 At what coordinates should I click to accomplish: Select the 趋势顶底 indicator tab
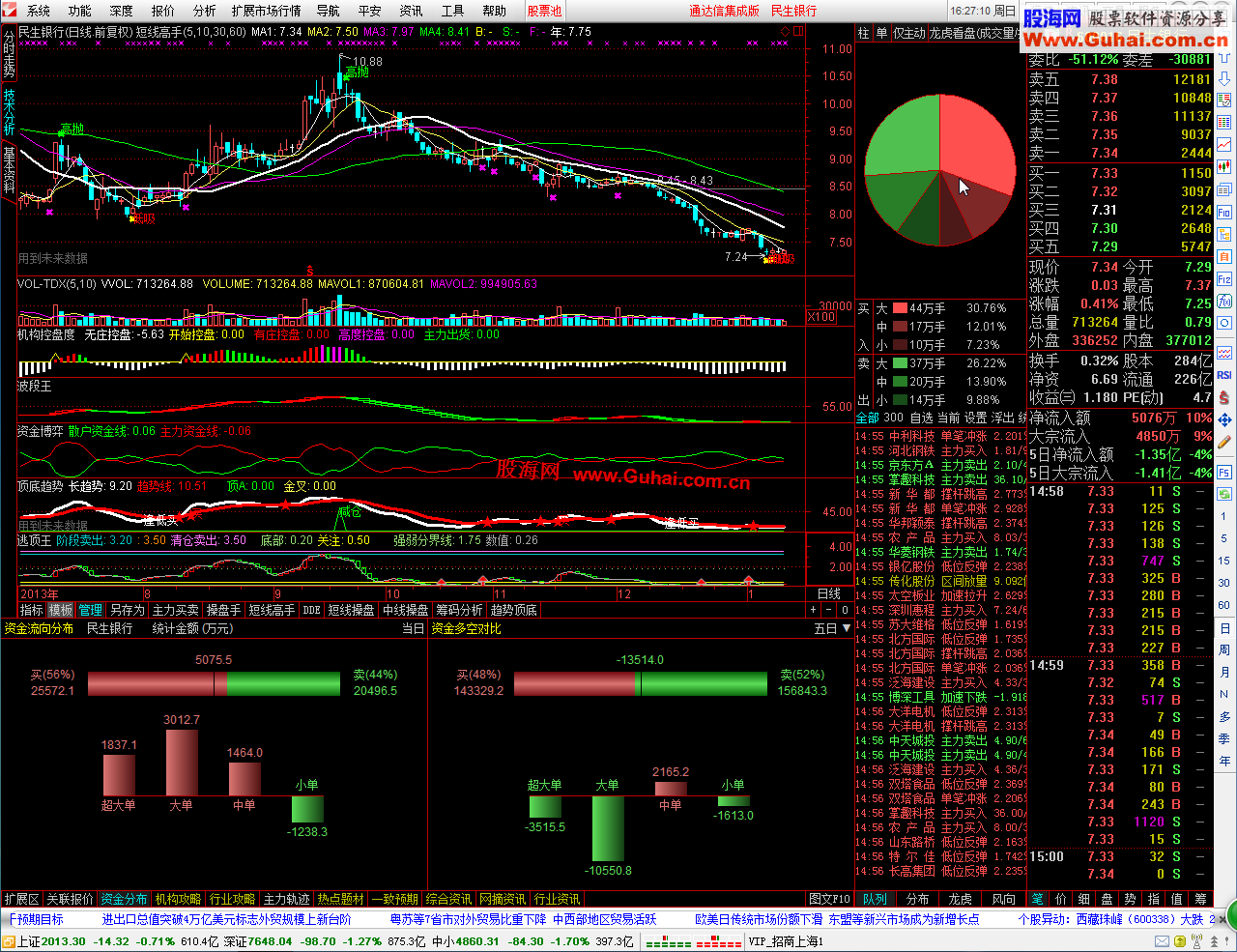point(513,610)
